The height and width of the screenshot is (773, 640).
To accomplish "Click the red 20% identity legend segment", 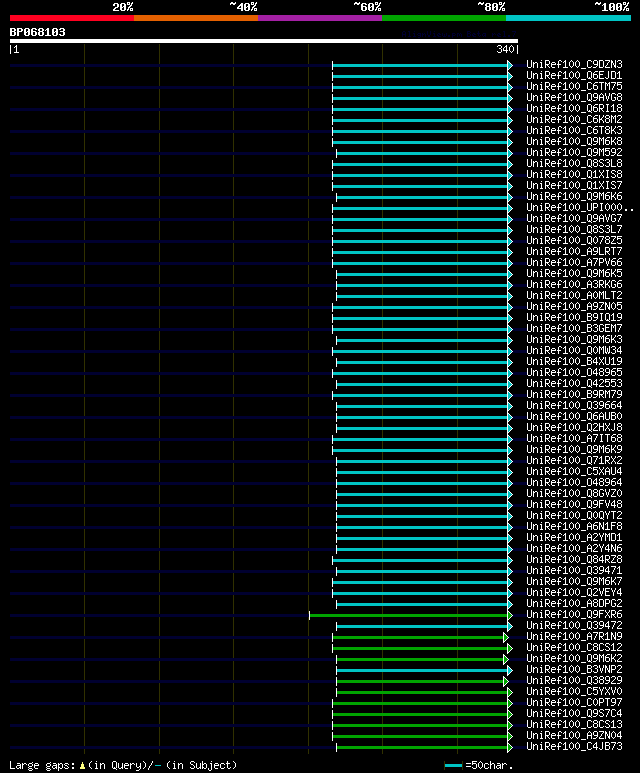I will click(72, 18).
